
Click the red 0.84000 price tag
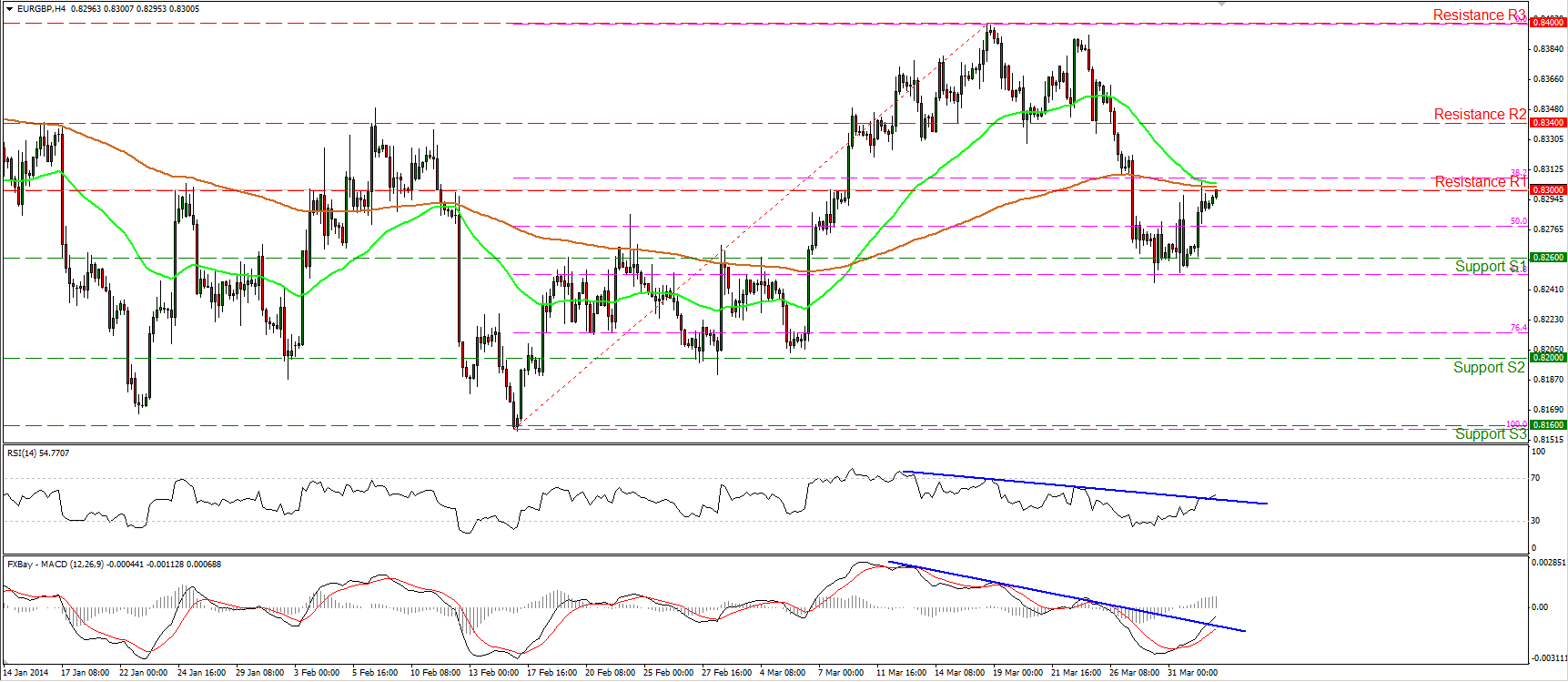tap(1548, 22)
